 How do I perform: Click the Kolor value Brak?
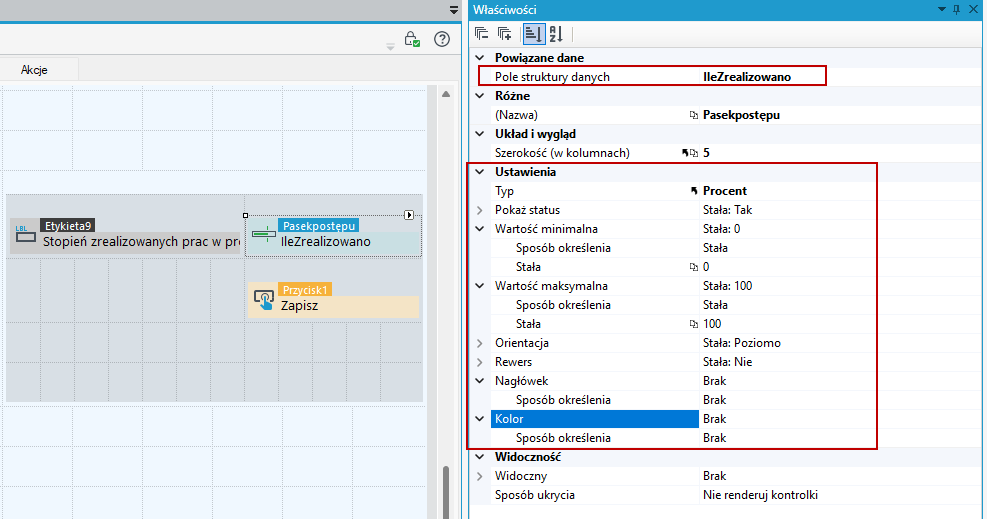click(714, 419)
